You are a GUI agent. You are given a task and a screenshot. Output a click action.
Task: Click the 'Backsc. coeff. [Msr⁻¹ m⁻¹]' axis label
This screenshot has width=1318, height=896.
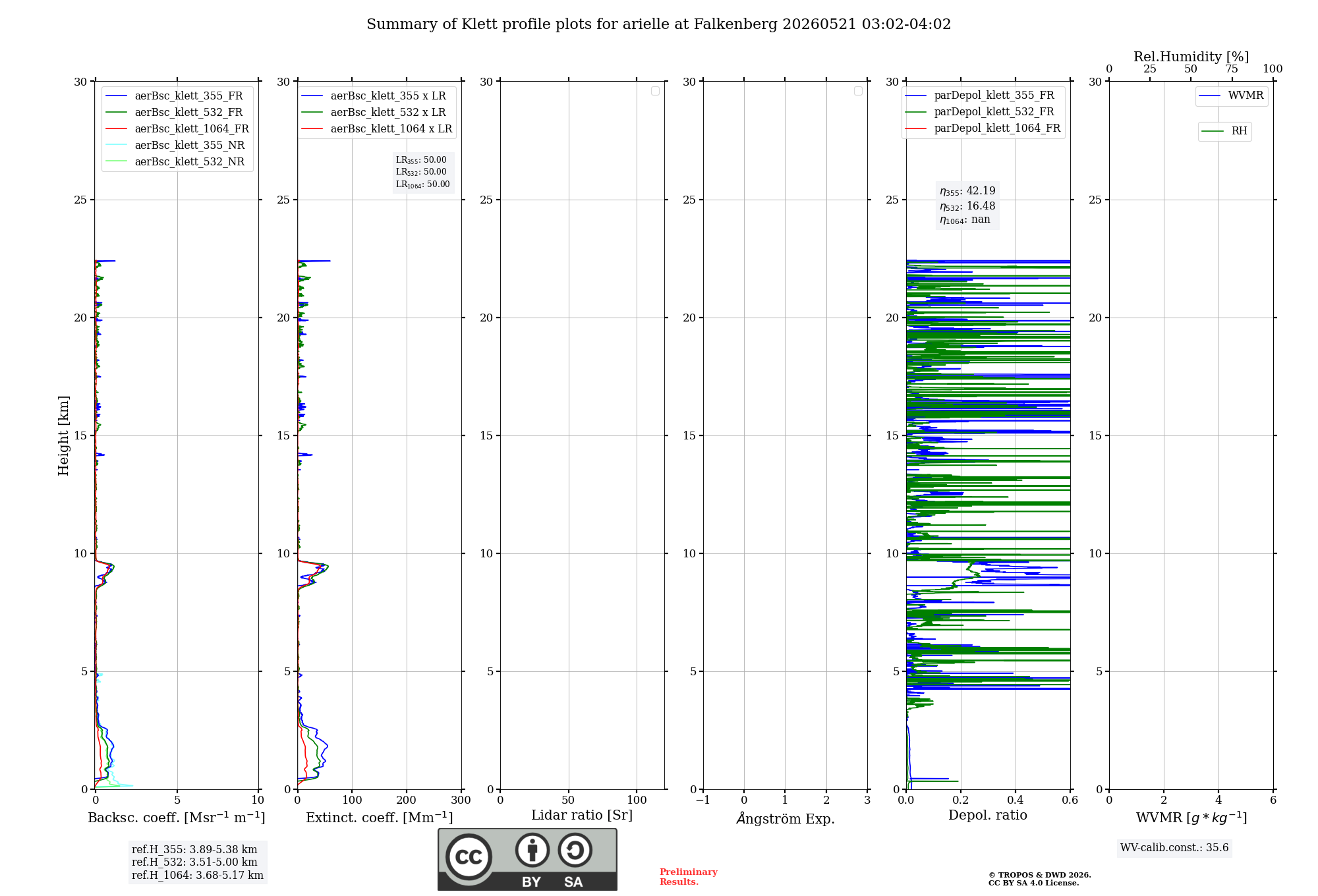pyautogui.click(x=177, y=818)
